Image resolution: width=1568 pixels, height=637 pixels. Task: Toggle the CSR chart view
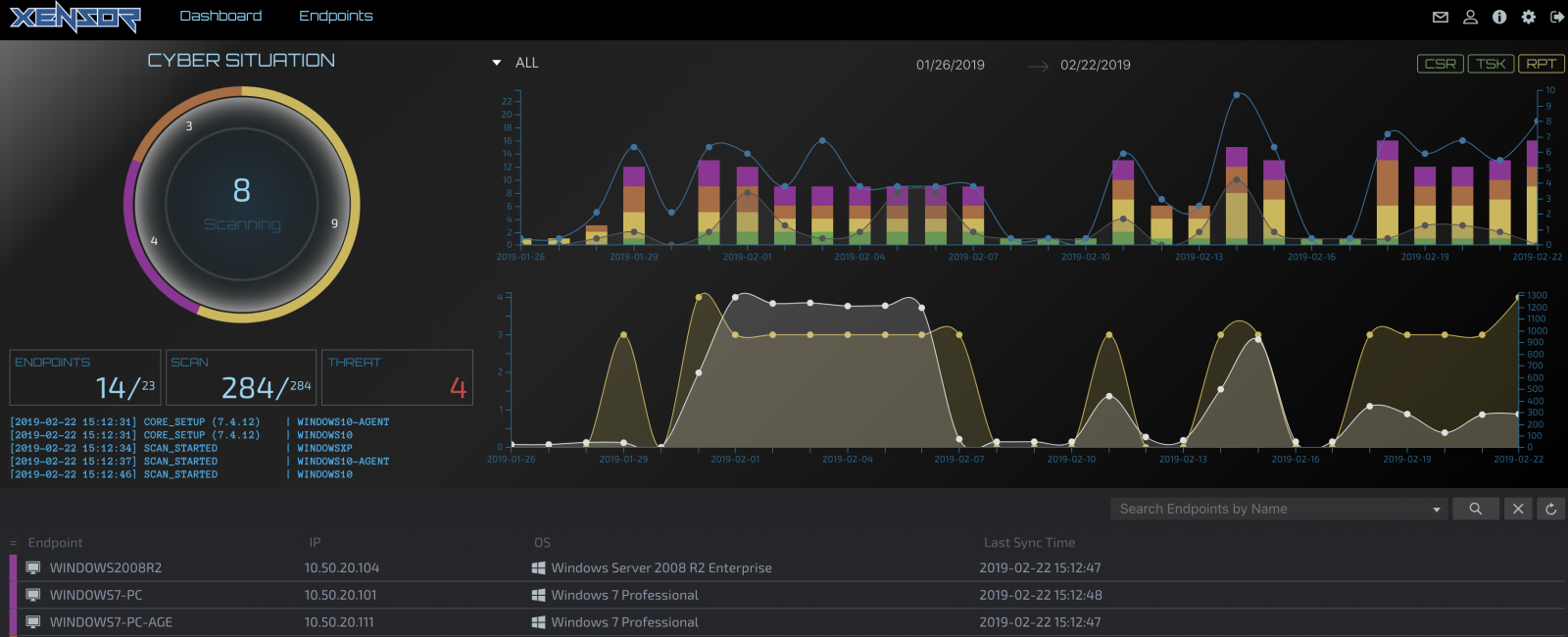click(x=1440, y=64)
